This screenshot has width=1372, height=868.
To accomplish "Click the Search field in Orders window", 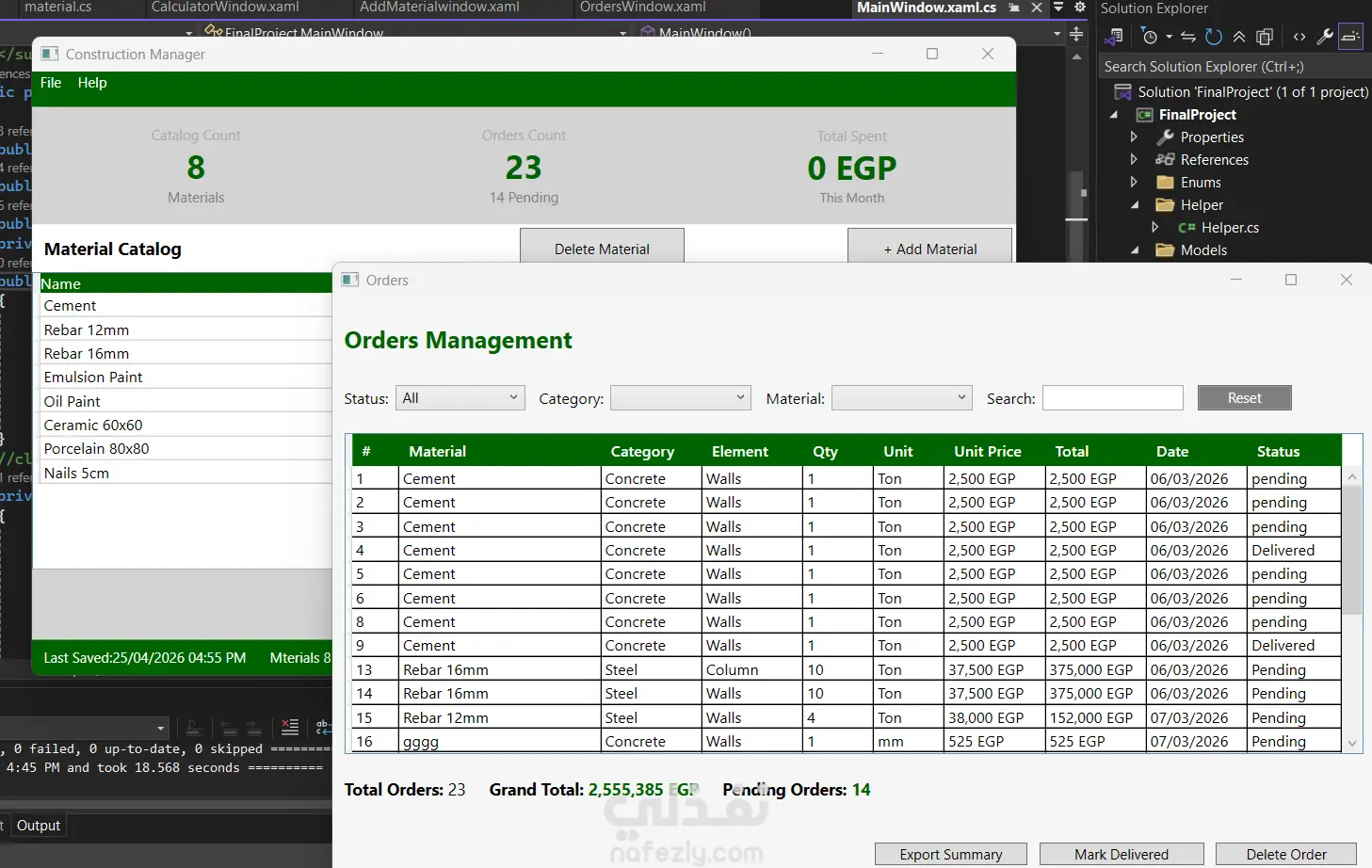I will coord(1113,398).
